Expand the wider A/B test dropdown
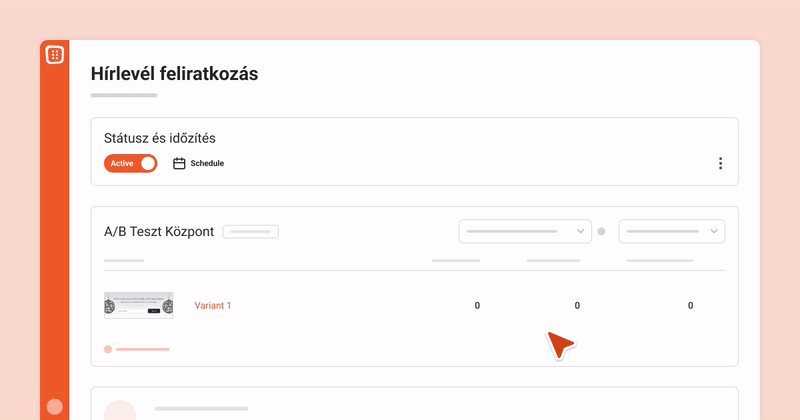 (525, 231)
